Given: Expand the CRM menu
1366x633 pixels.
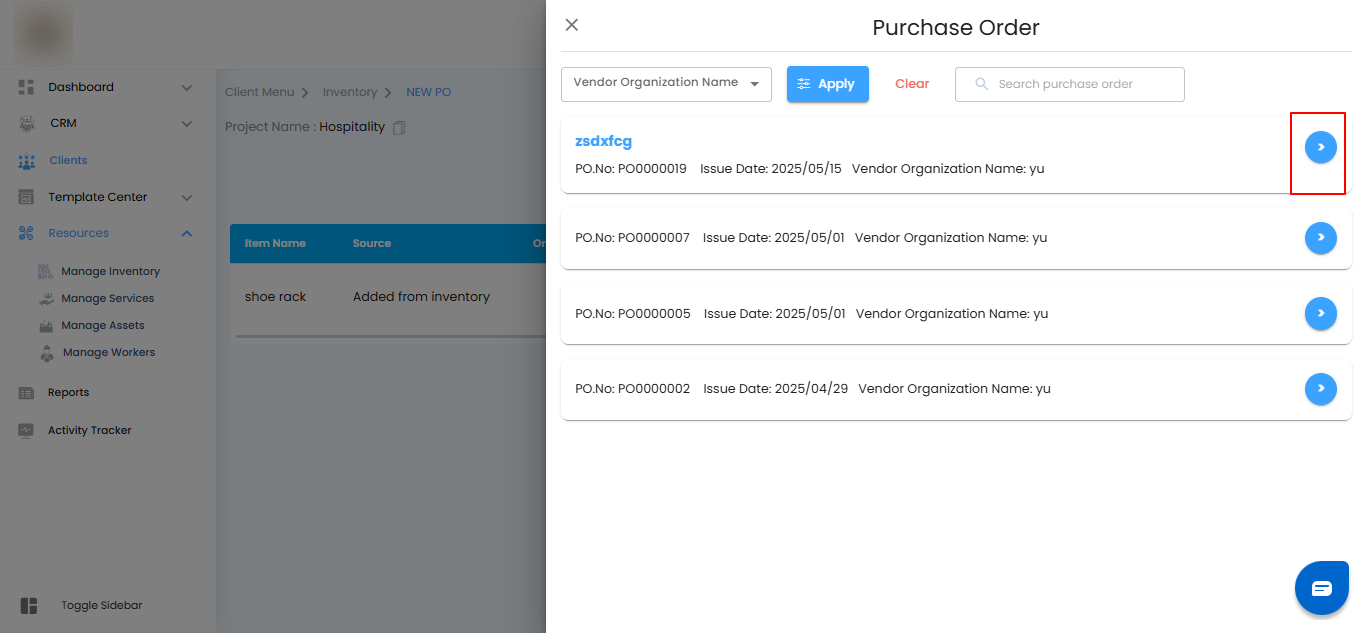Looking at the screenshot, I should coord(186,124).
